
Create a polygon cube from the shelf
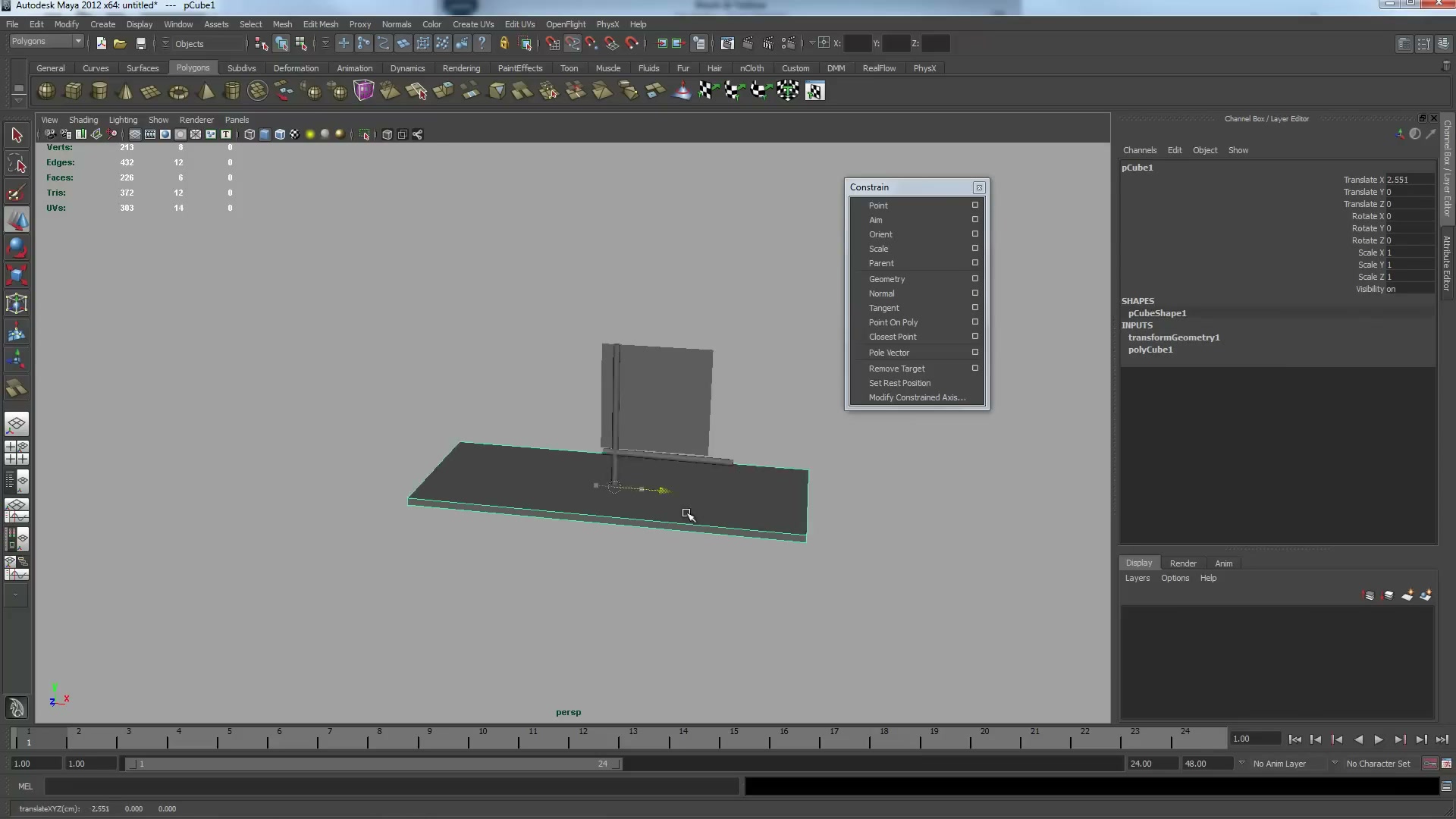73,91
